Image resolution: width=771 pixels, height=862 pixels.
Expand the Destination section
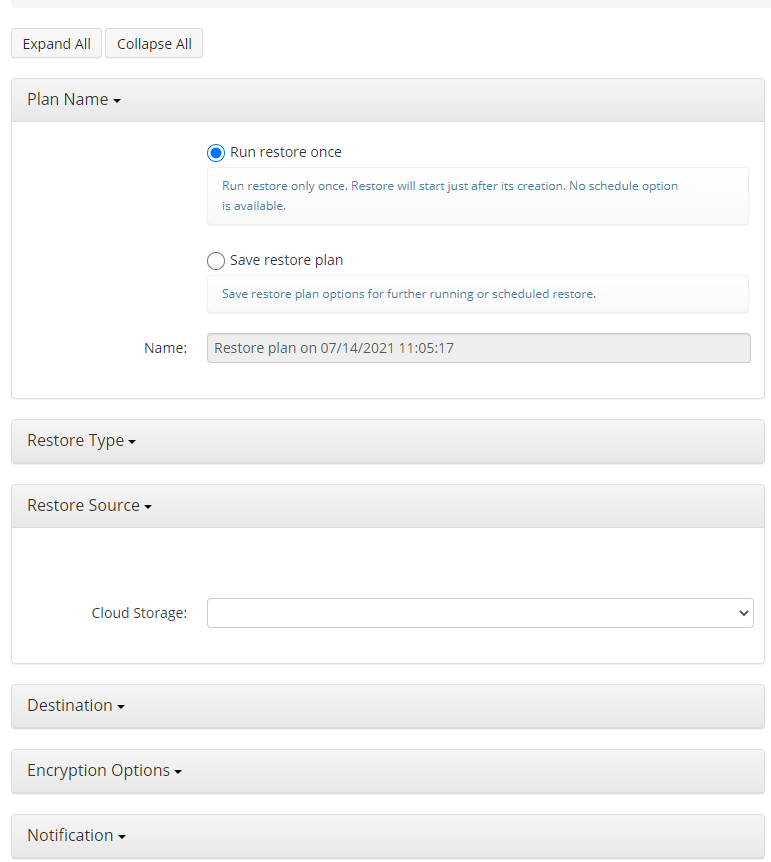(388, 706)
